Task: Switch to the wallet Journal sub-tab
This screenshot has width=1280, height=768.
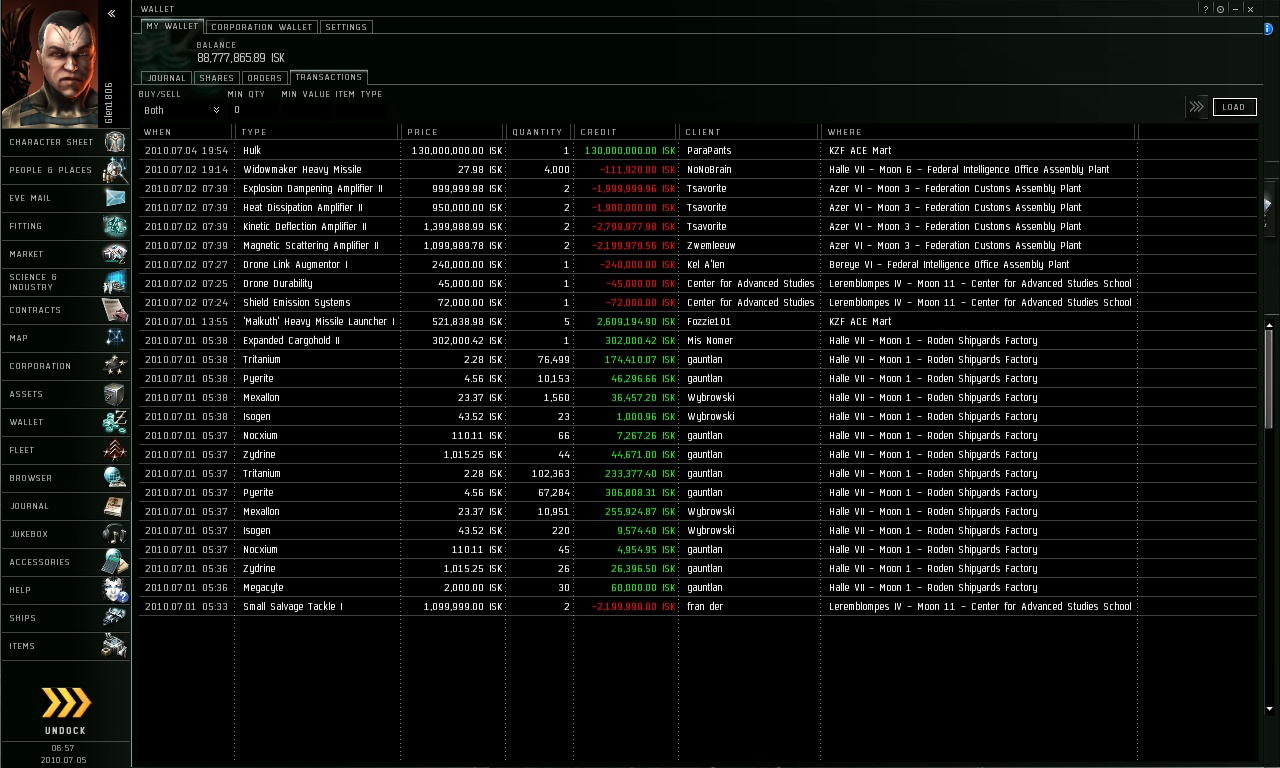Action: point(166,78)
